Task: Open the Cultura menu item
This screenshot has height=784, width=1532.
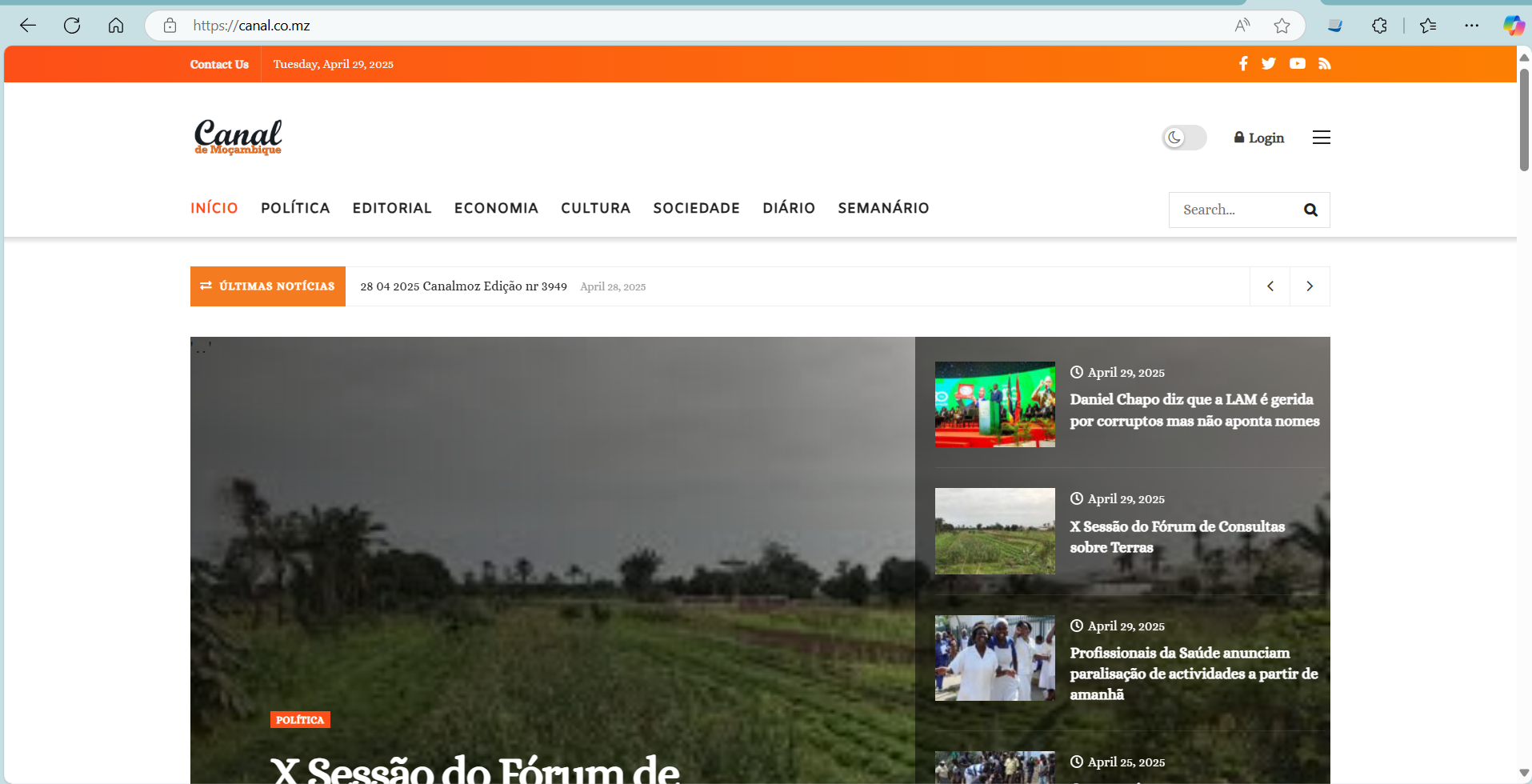Action: [596, 208]
